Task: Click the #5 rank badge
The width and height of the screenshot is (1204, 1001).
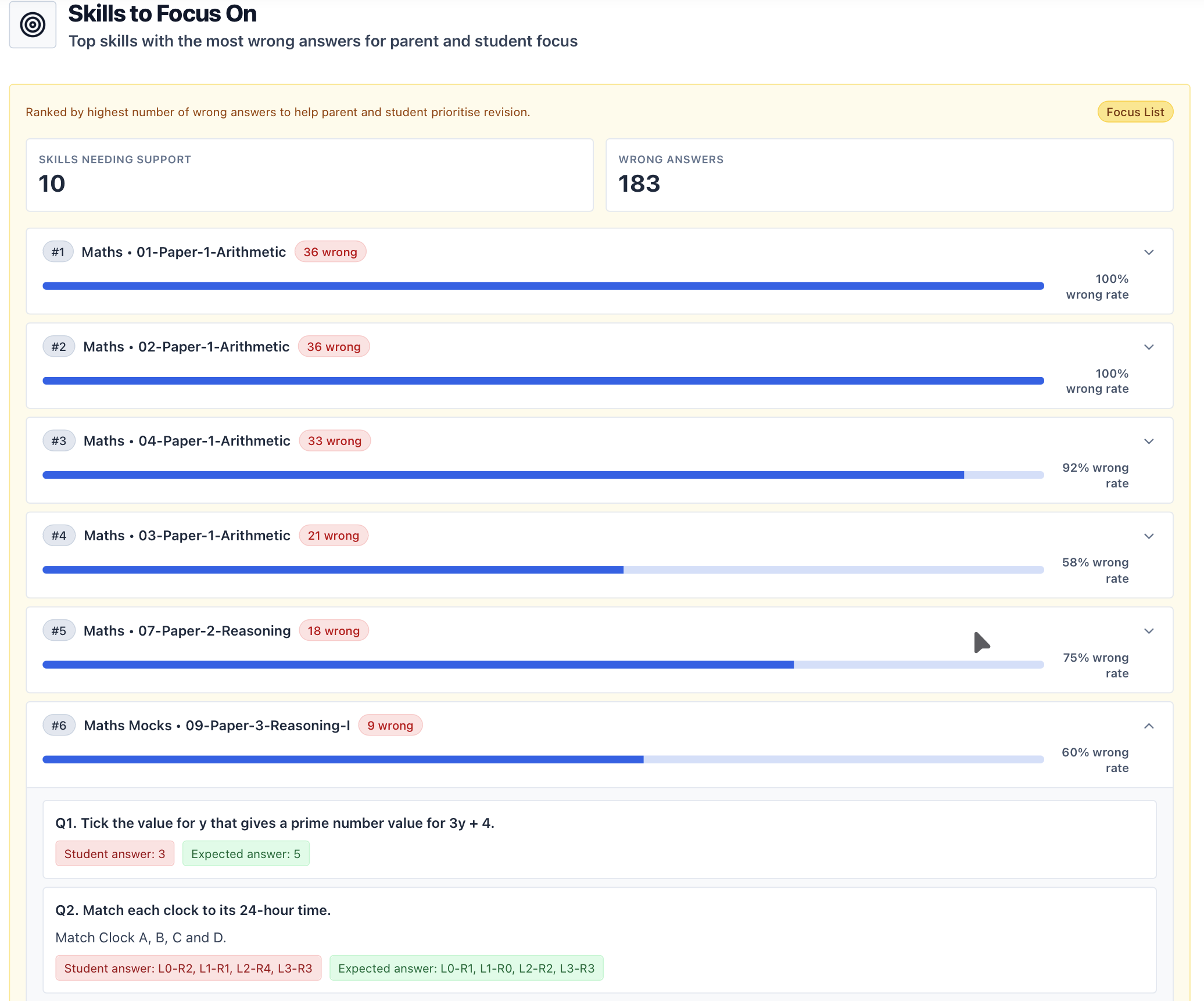Action: pos(59,631)
